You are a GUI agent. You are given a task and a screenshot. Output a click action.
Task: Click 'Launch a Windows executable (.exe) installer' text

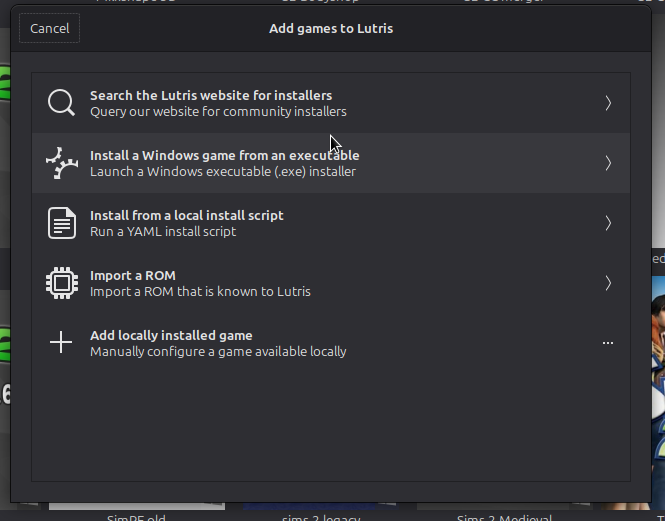pyautogui.click(x=223, y=172)
